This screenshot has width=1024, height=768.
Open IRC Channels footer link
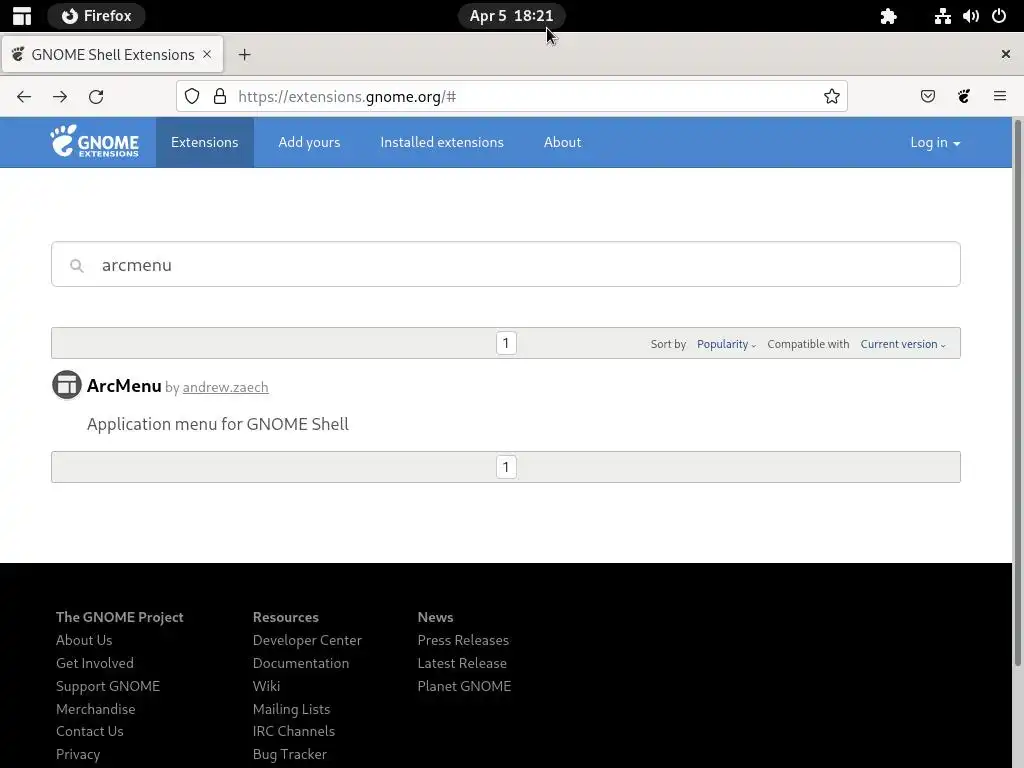[293, 731]
